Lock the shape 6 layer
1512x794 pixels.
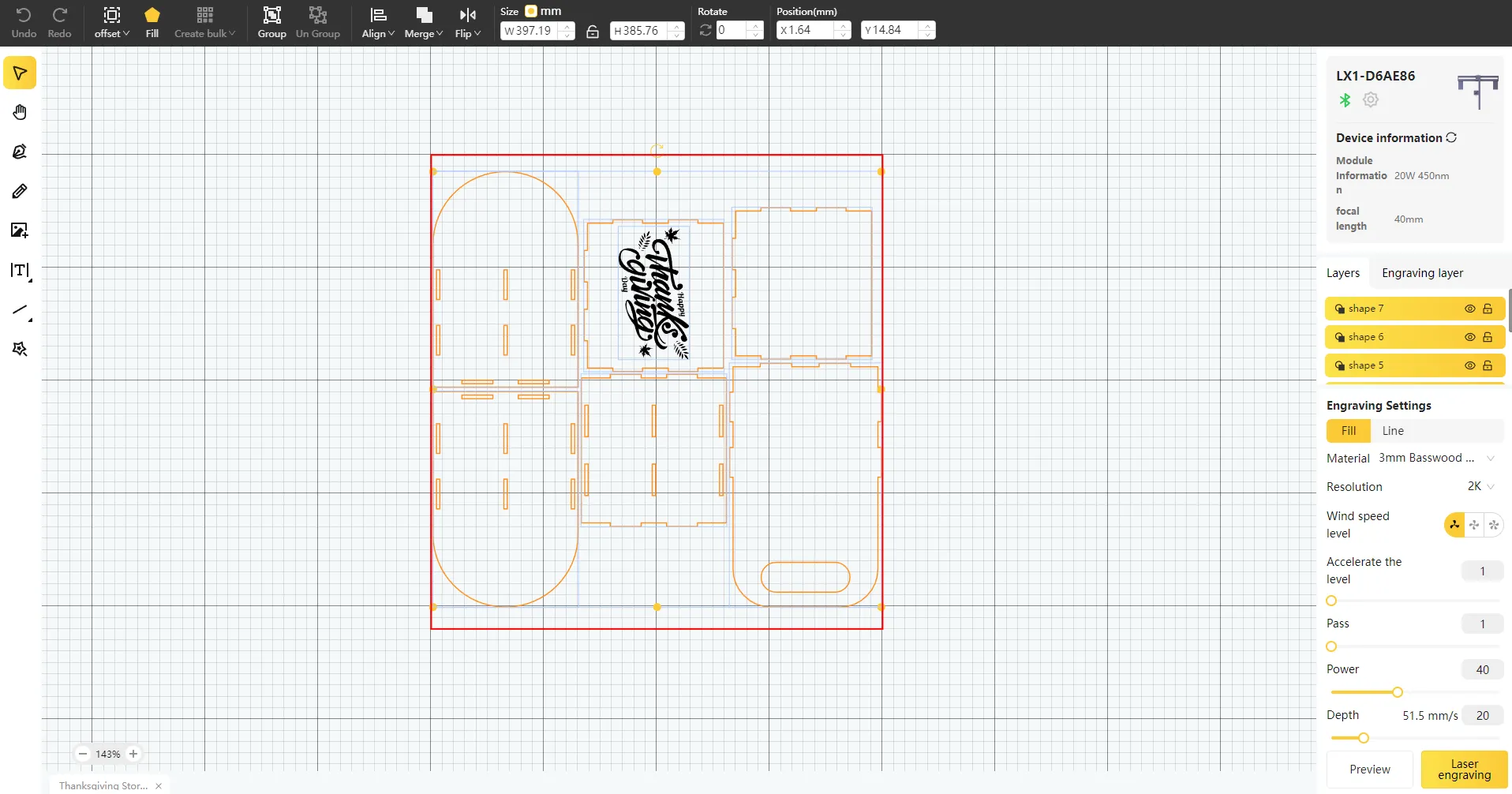pyautogui.click(x=1488, y=337)
